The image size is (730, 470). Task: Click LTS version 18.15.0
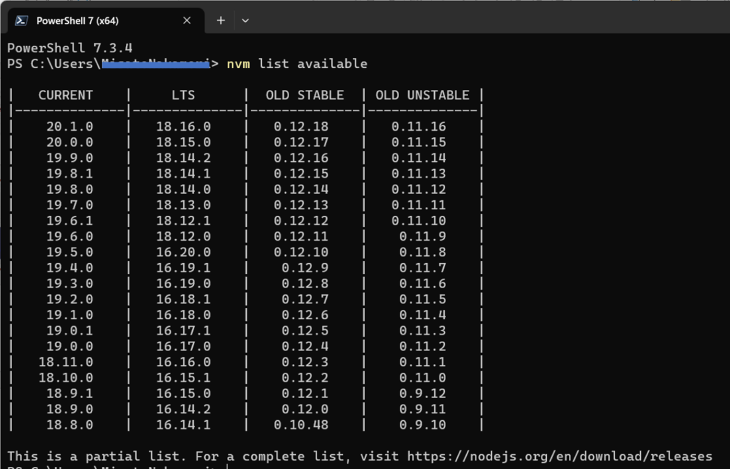click(x=183, y=142)
